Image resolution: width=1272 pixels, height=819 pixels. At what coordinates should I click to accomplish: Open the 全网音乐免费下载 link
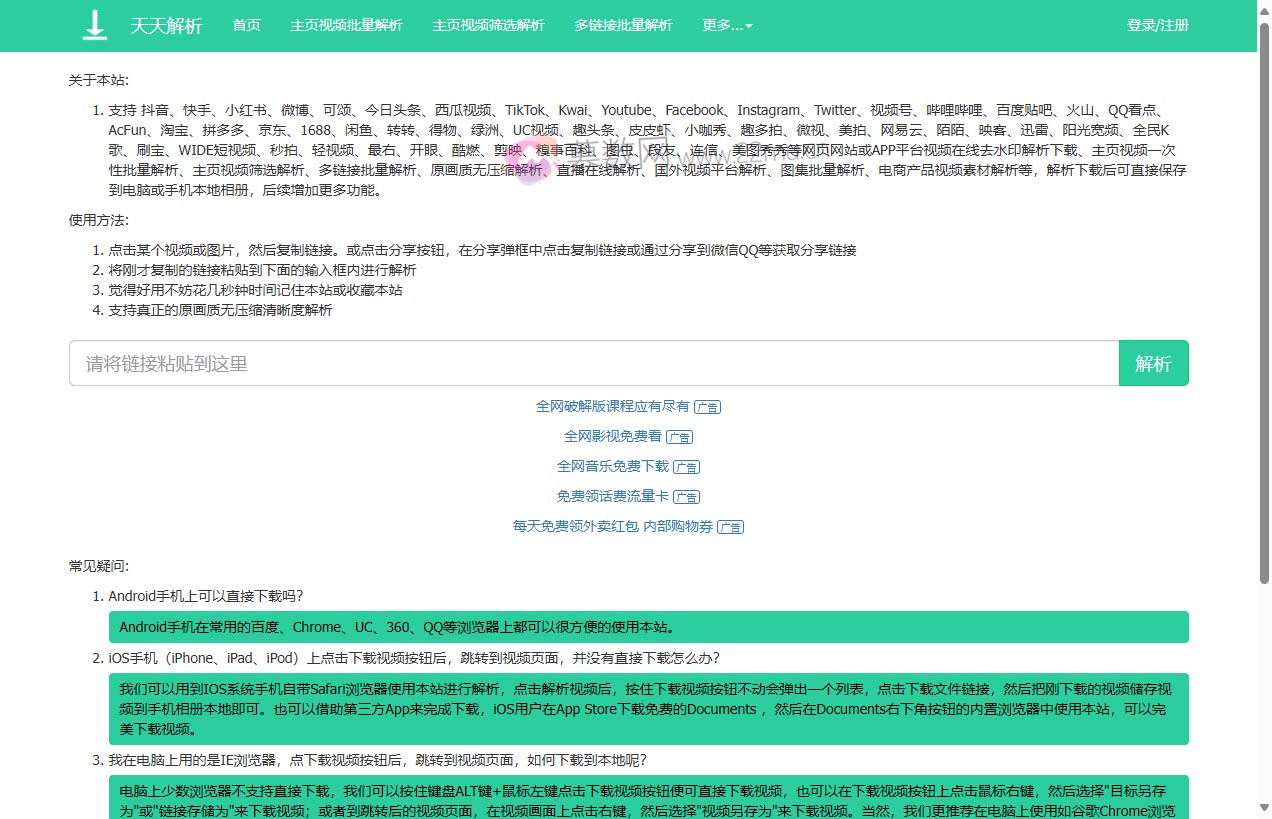point(612,466)
